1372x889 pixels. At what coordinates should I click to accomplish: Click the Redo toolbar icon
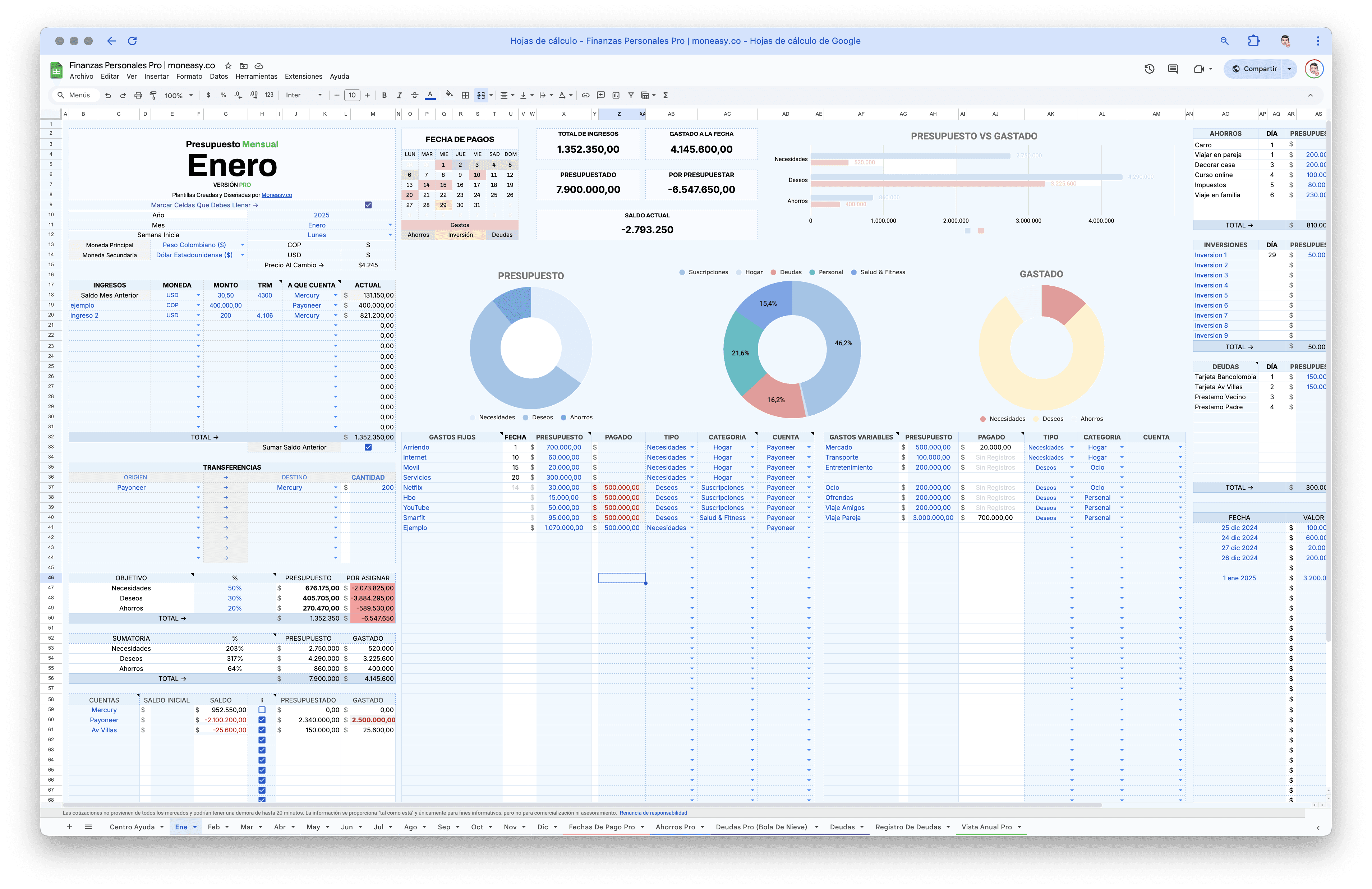pos(123,96)
